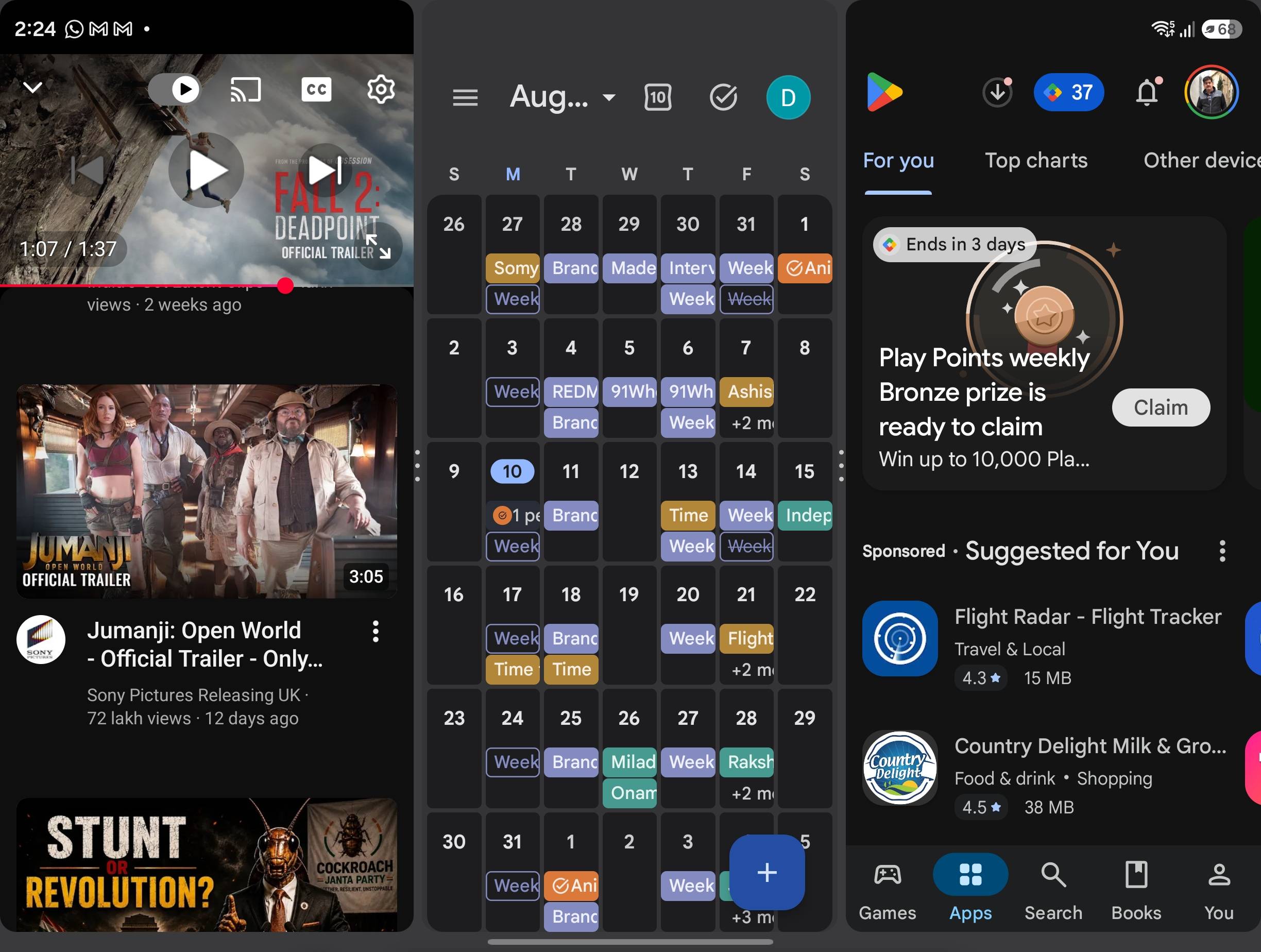The width and height of the screenshot is (1261, 952).
Task: Enter fullscreen in the YouTube player
Action: tap(378, 247)
